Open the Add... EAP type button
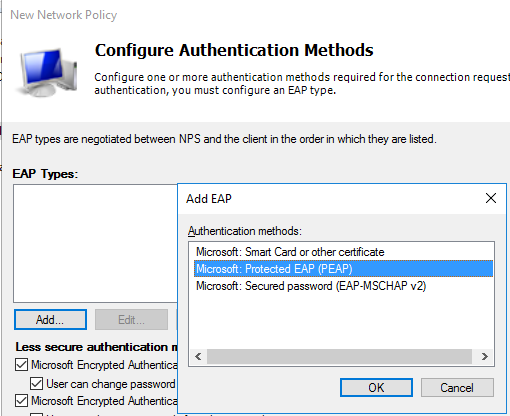 [50, 320]
